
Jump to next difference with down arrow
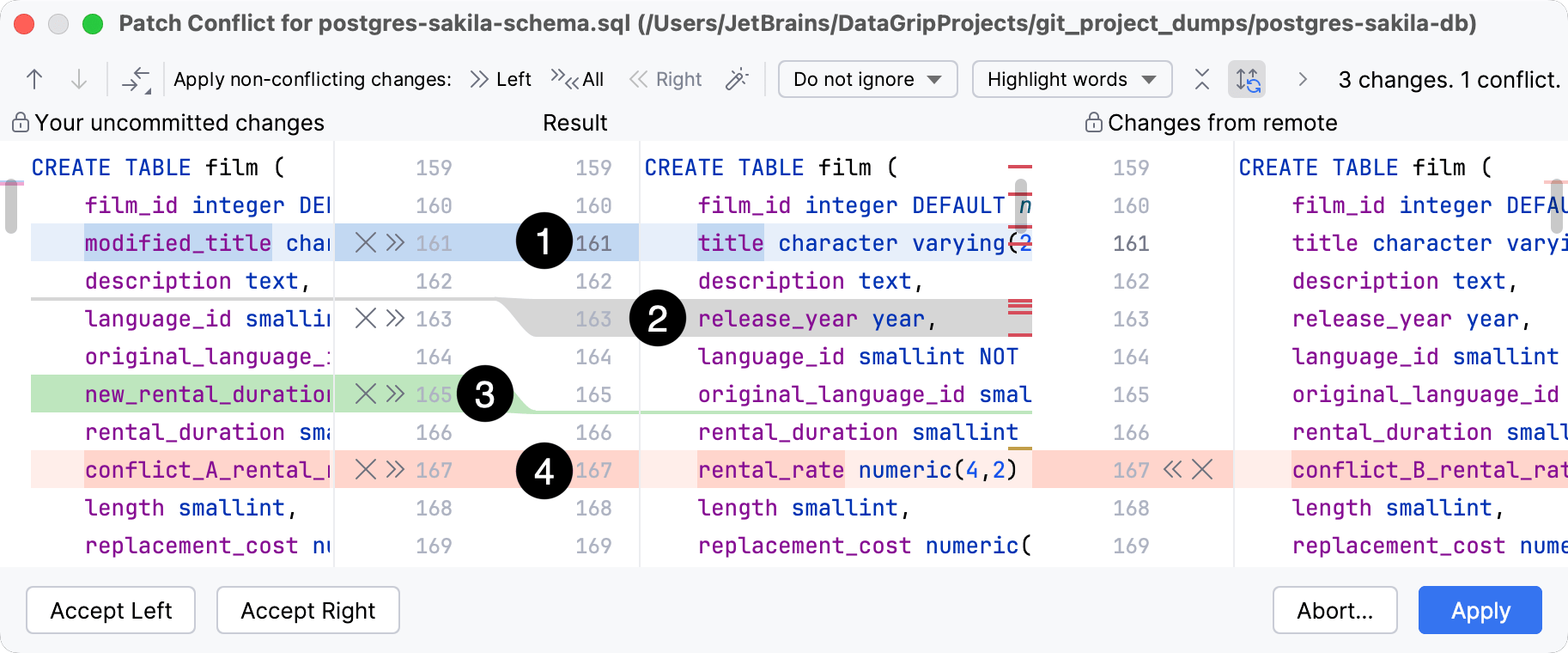[78, 80]
